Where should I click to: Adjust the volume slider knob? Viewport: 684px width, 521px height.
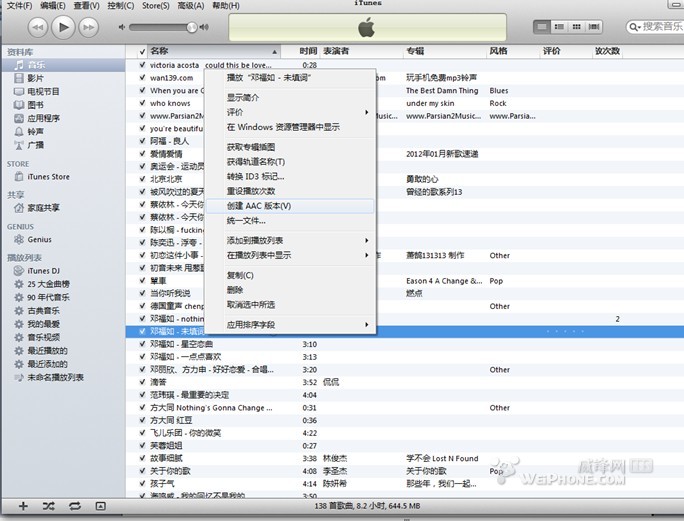pos(192,27)
